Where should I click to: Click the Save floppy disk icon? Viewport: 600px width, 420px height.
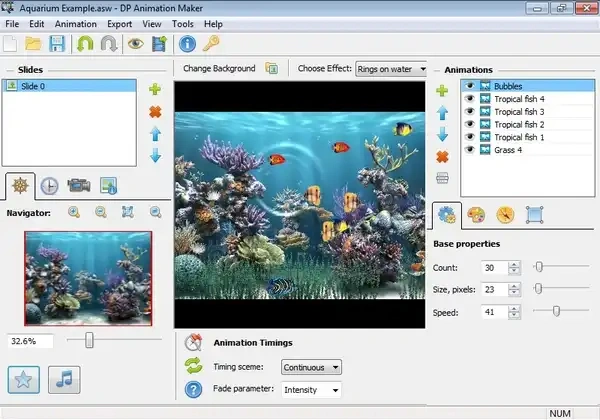[x=57, y=44]
